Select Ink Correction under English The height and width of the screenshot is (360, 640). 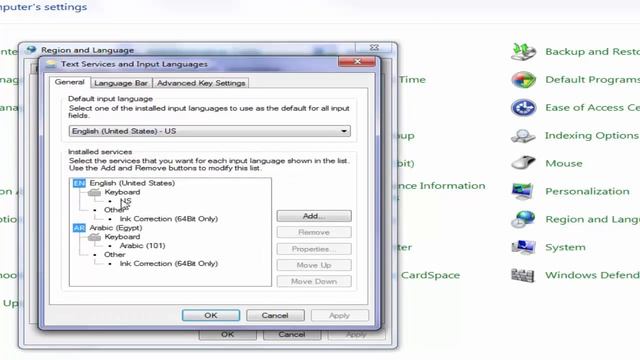(169, 219)
